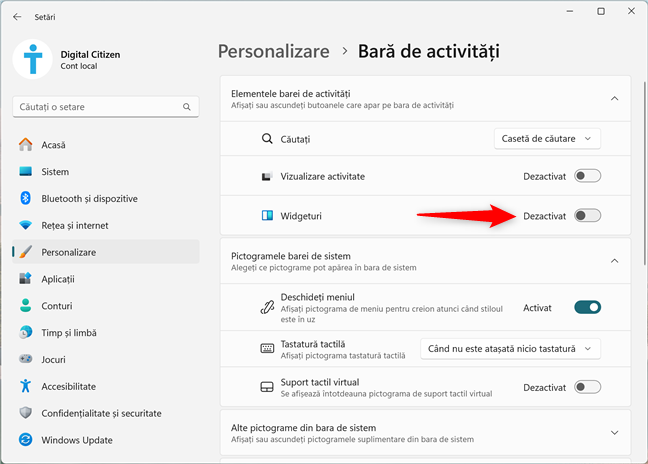Click the Accesibilitate figure icon

(x=26, y=386)
